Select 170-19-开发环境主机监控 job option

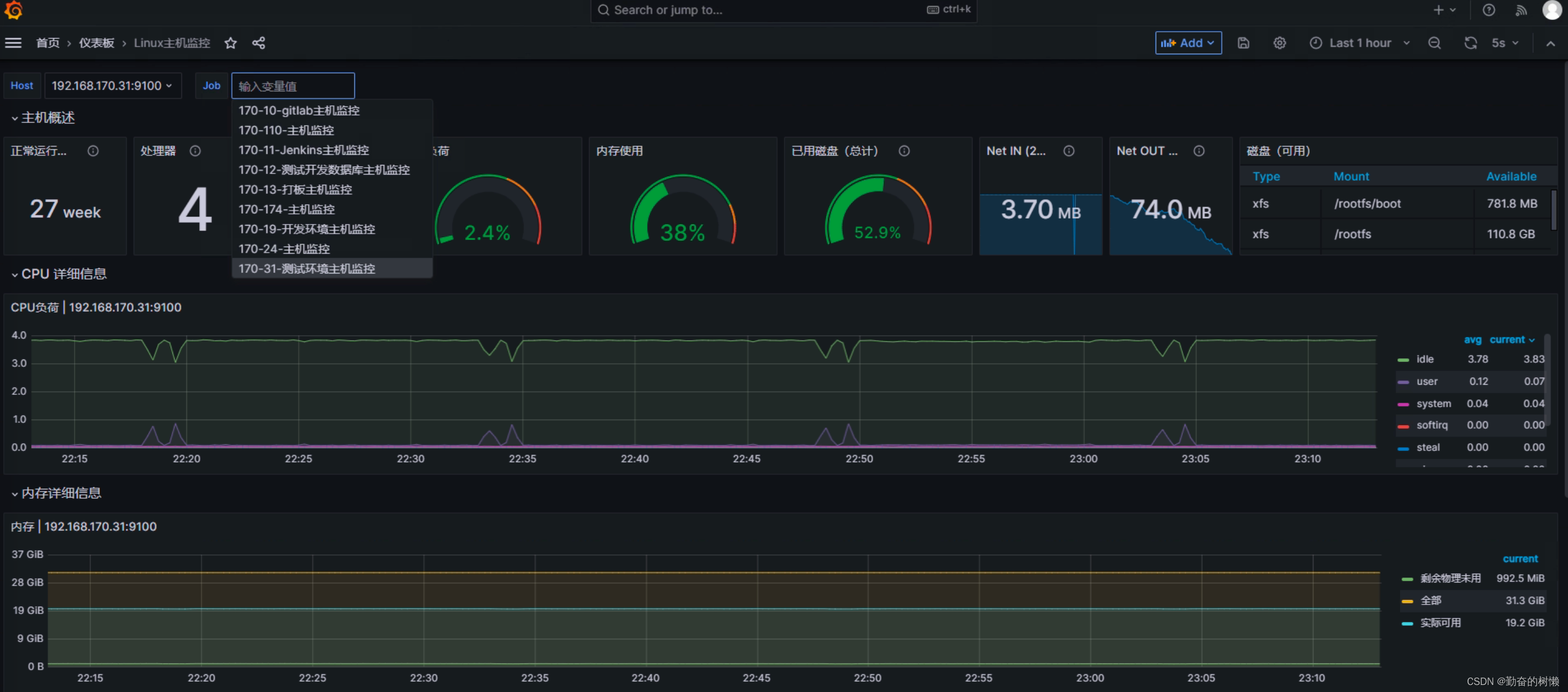(x=332, y=229)
